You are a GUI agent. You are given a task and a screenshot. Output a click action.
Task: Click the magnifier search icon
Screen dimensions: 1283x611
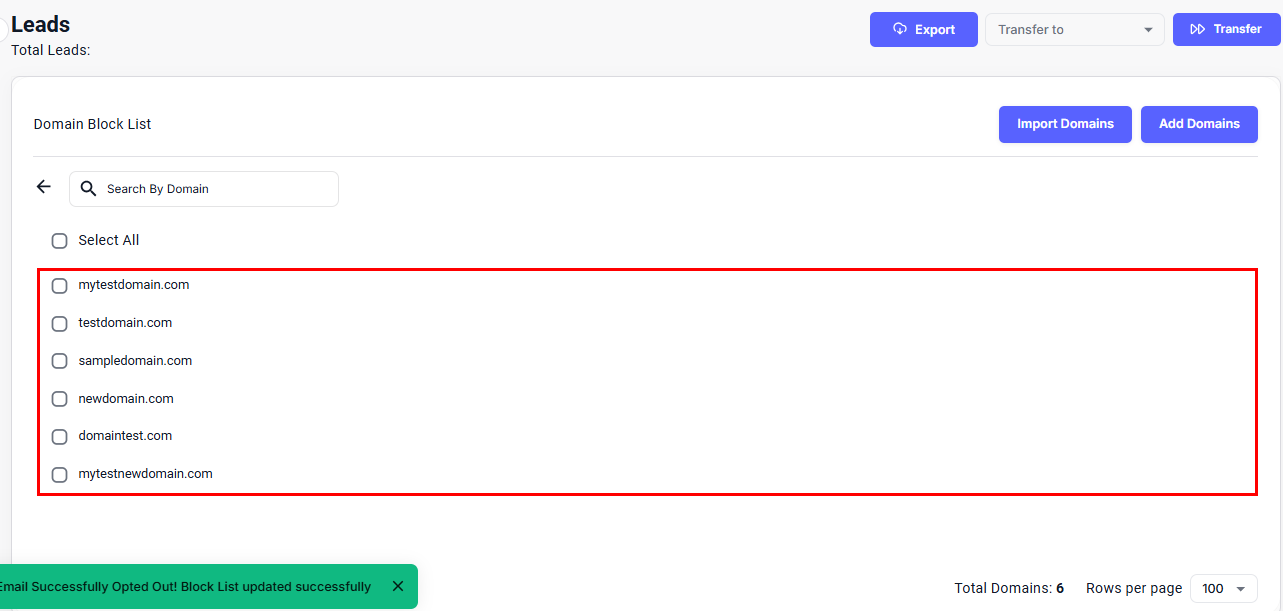coord(88,189)
